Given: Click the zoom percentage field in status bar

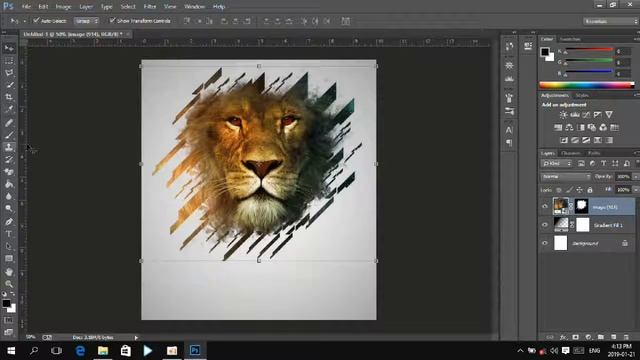Looking at the screenshot, I should 31,337.
